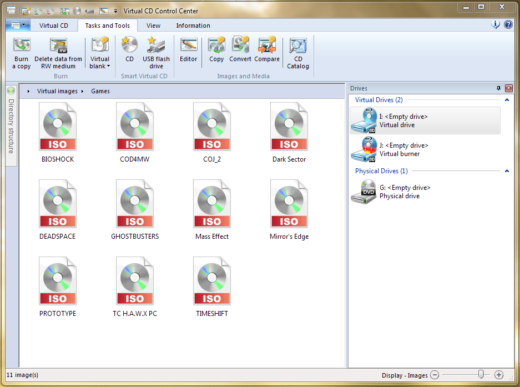Click the display size slider handle

[x=480, y=374]
